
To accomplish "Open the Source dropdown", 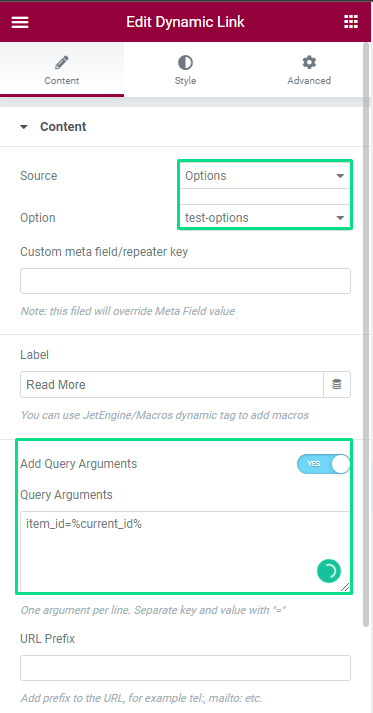I will coord(265,176).
